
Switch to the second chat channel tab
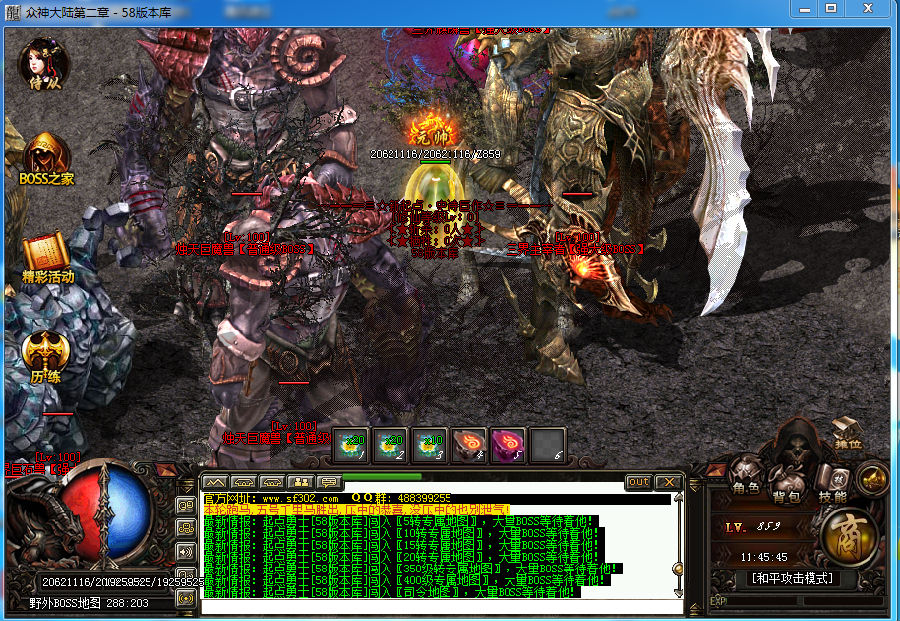pos(243,482)
